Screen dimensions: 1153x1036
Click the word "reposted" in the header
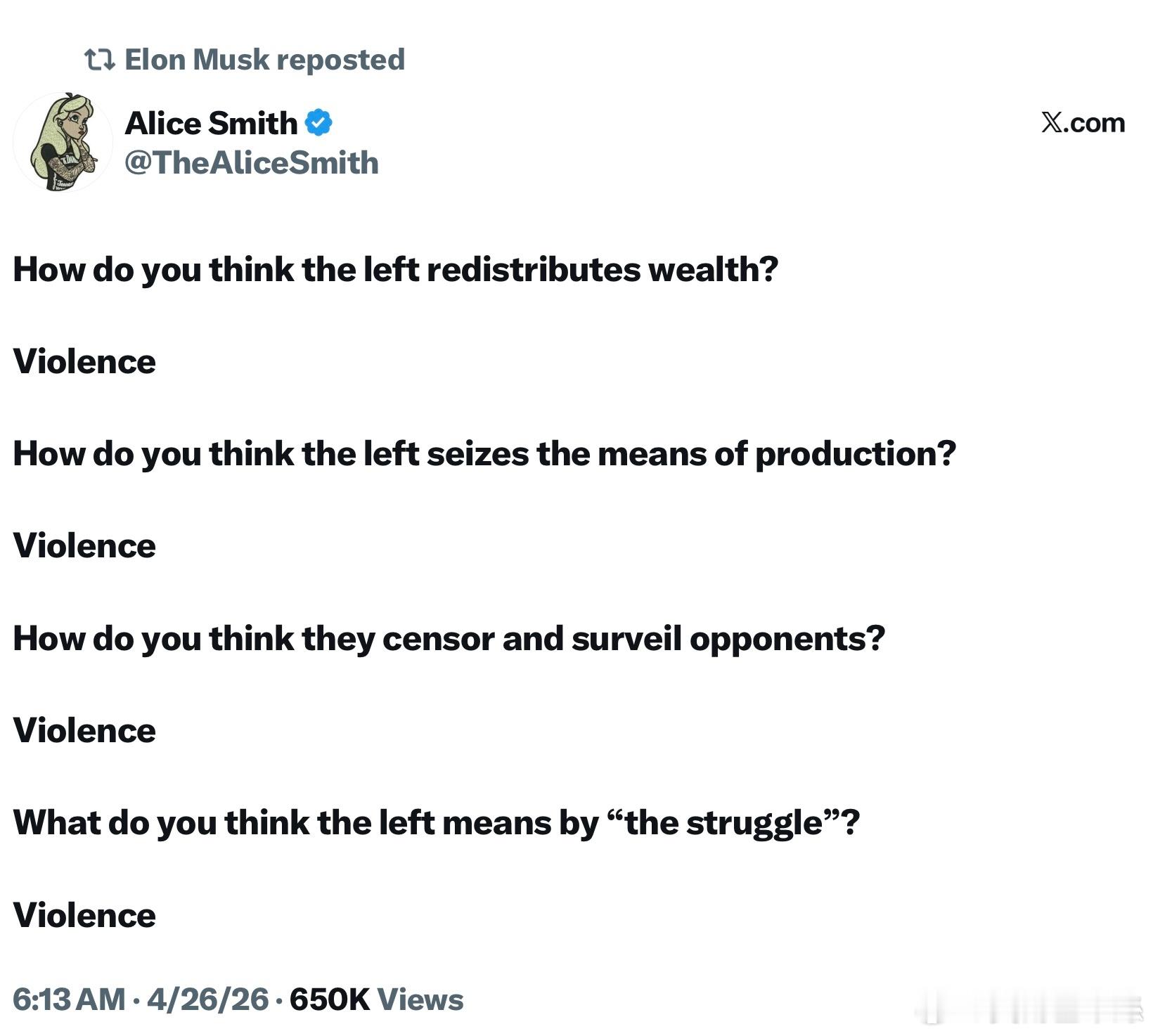point(340,60)
